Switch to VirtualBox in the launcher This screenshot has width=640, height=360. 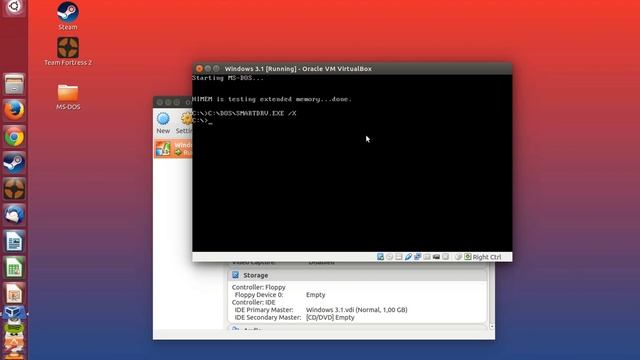point(14,314)
